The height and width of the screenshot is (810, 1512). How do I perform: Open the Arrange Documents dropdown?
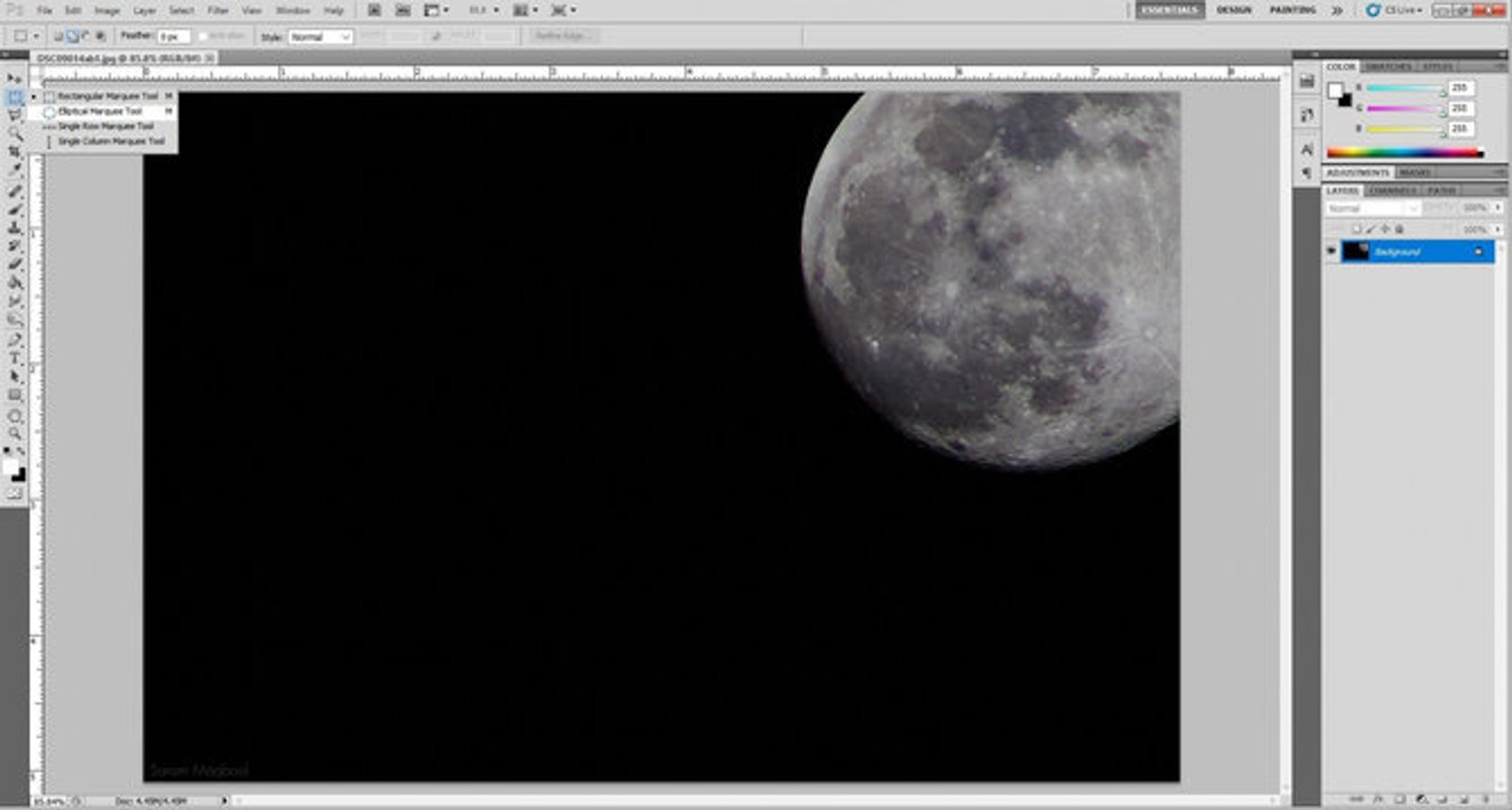pos(526,10)
